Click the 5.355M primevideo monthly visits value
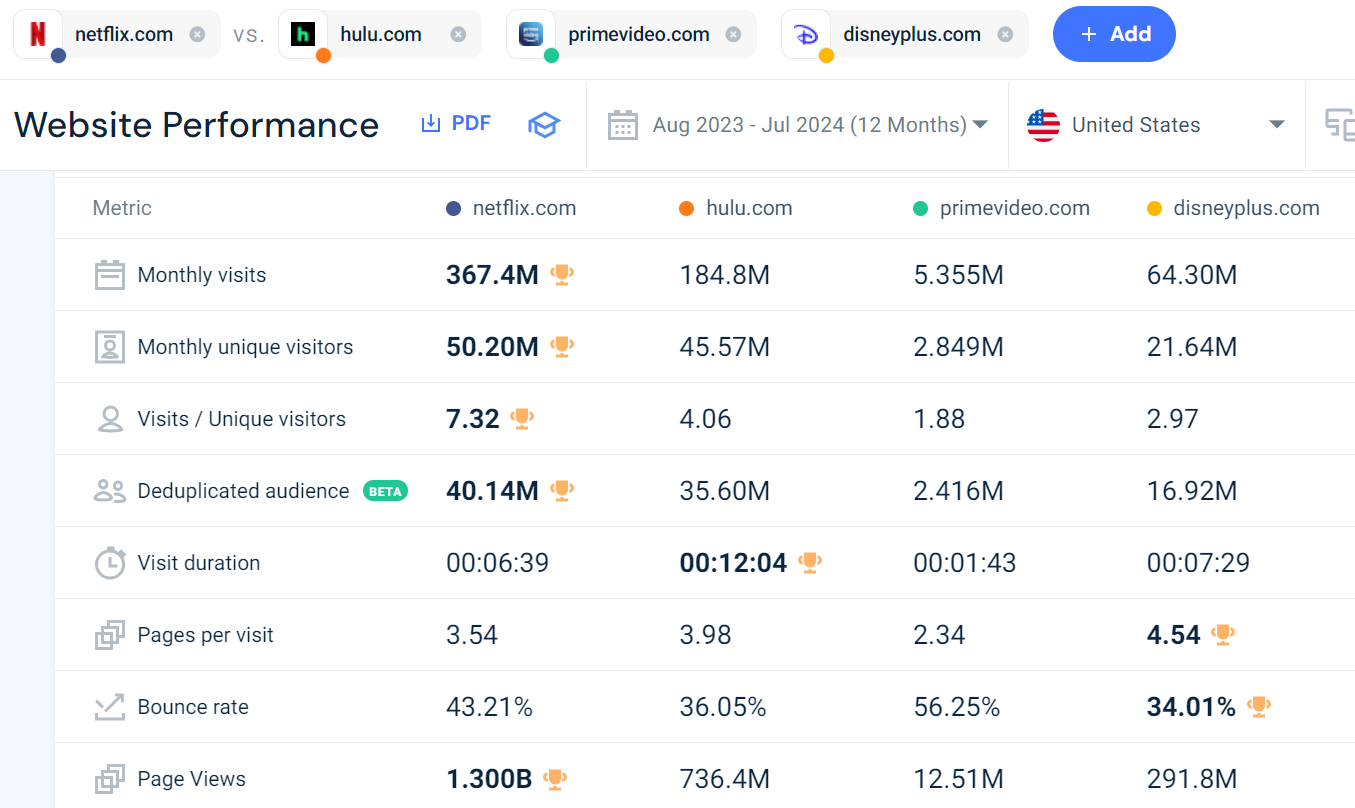This screenshot has width=1355, height=808. [959, 275]
